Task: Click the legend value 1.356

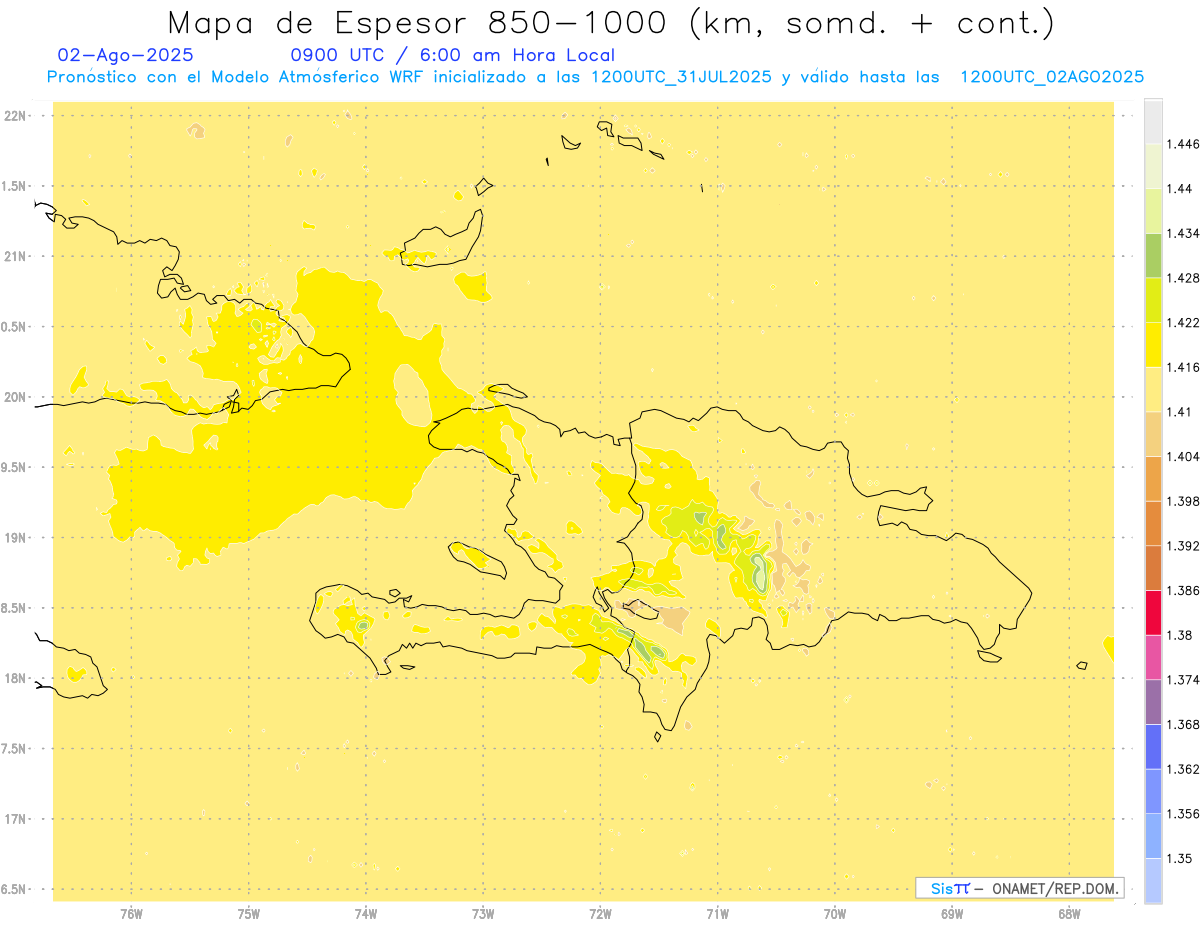Action: tap(1182, 814)
